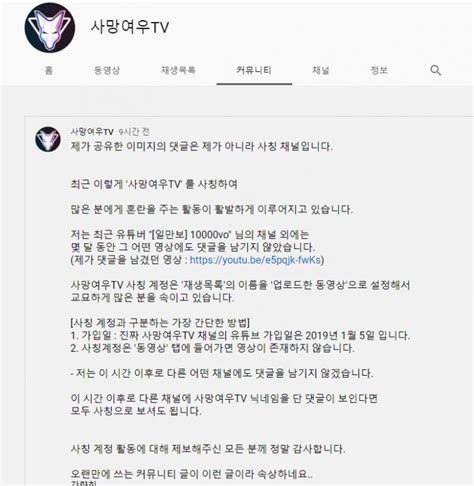Screen dimensions: 474x486
Task: Open the 홈 tab
Action: pyautogui.click(x=49, y=70)
